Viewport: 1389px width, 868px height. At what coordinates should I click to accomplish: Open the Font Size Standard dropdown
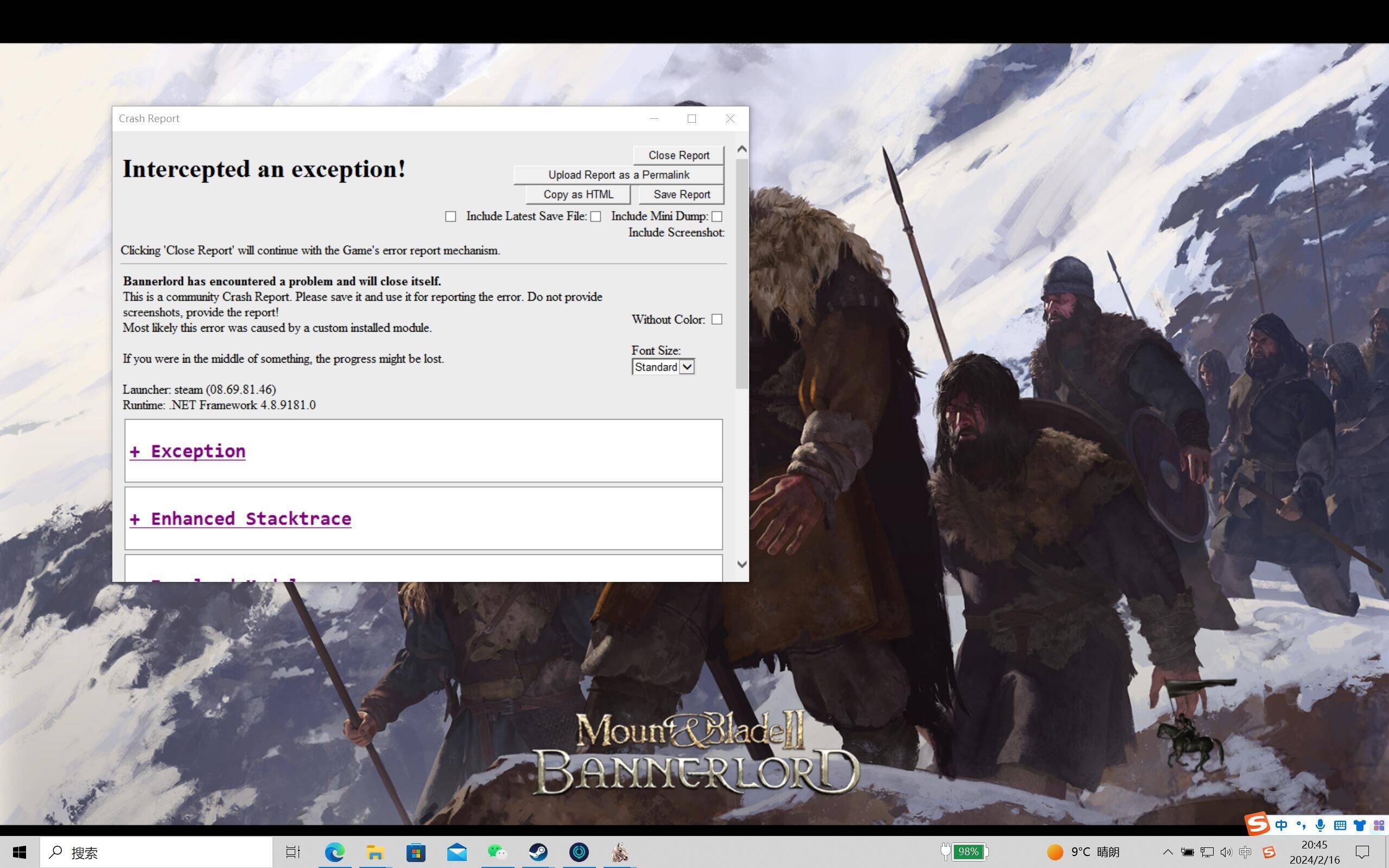[x=663, y=367]
